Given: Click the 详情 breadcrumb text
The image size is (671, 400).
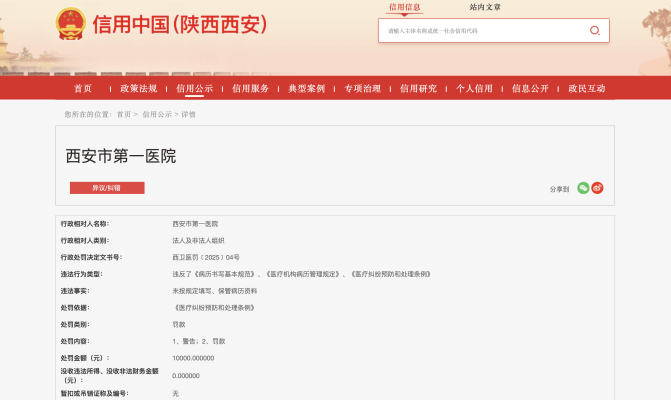Looking at the screenshot, I should click(188, 114).
